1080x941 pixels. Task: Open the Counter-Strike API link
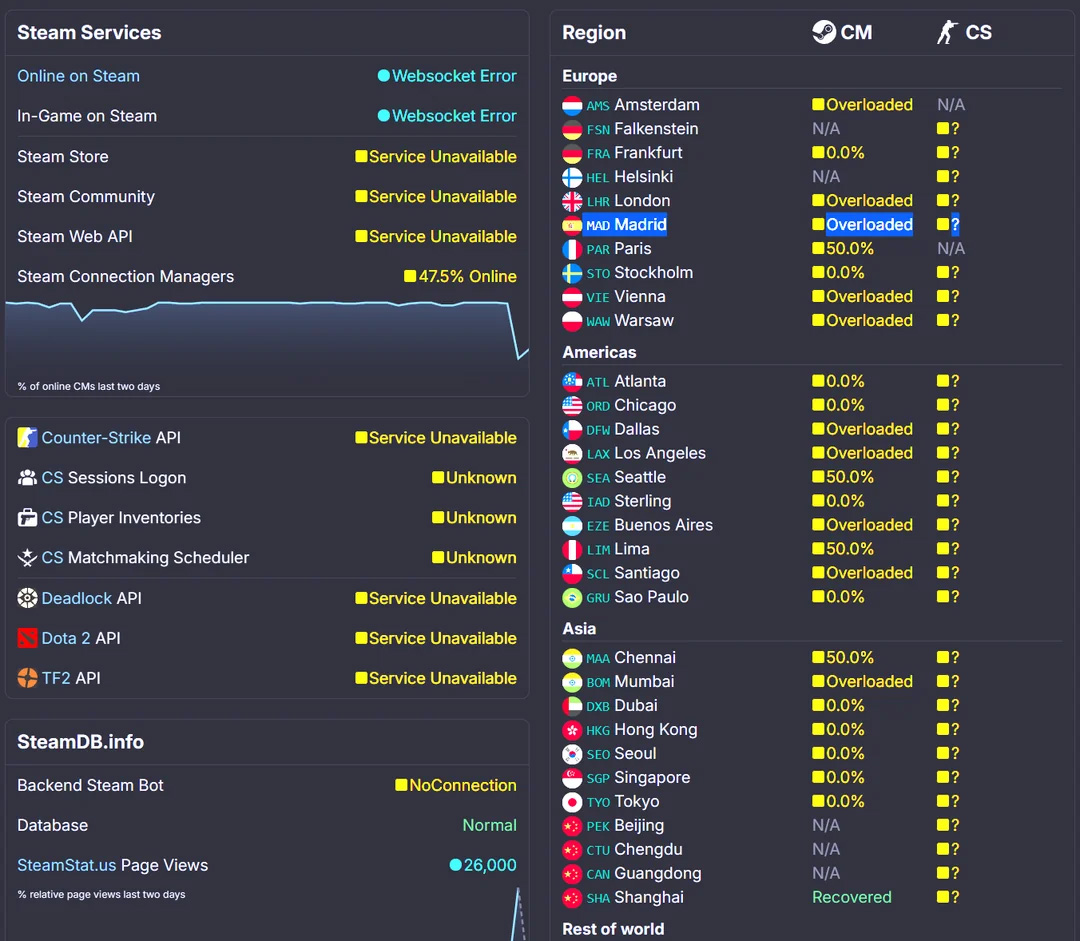96,438
